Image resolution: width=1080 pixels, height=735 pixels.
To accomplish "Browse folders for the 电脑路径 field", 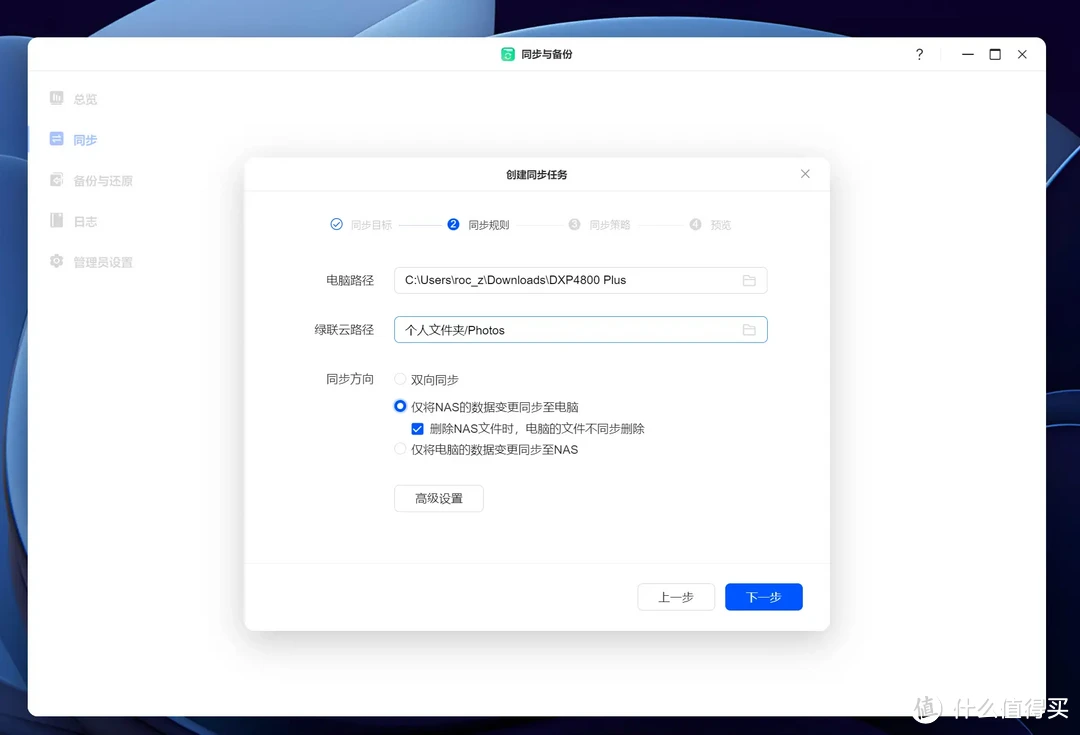I will click(x=749, y=280).
